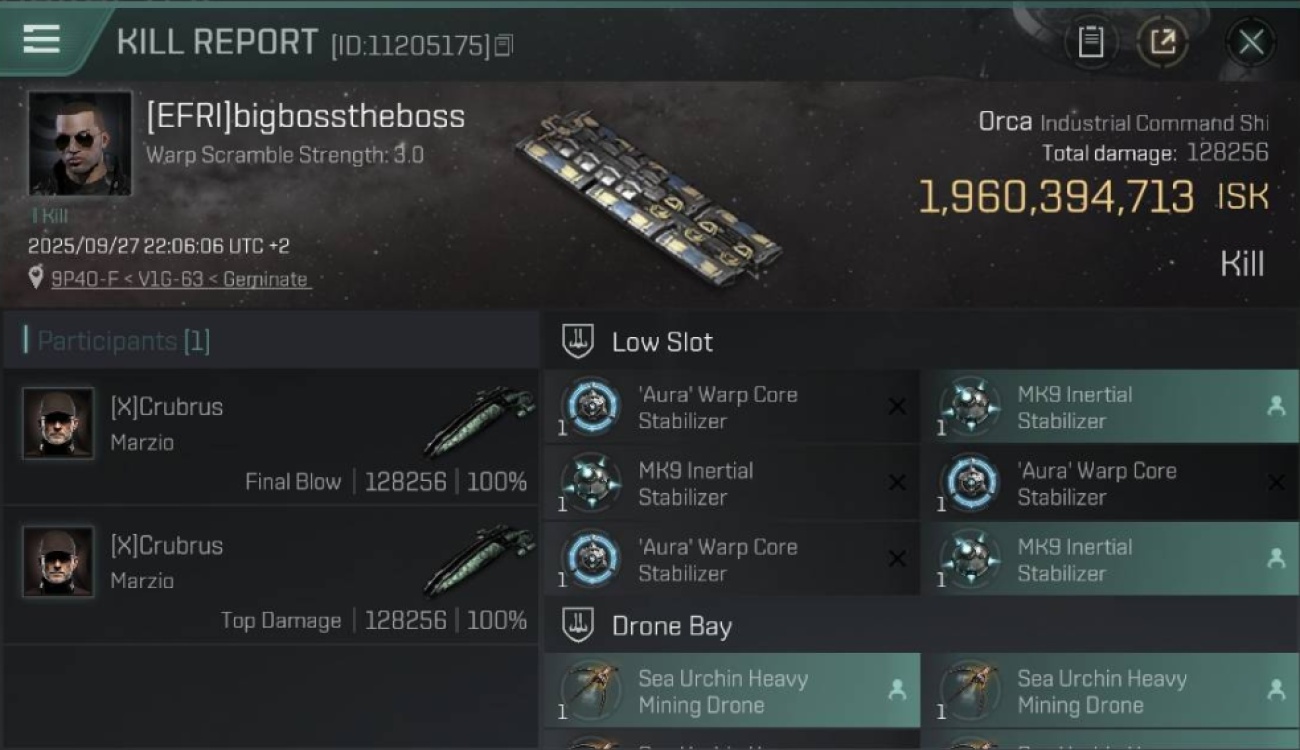Image resolution: width=1300 pixels, height=750 pixels.
Task: Collapse the Drone Bay section
Action: coord(578,627)
